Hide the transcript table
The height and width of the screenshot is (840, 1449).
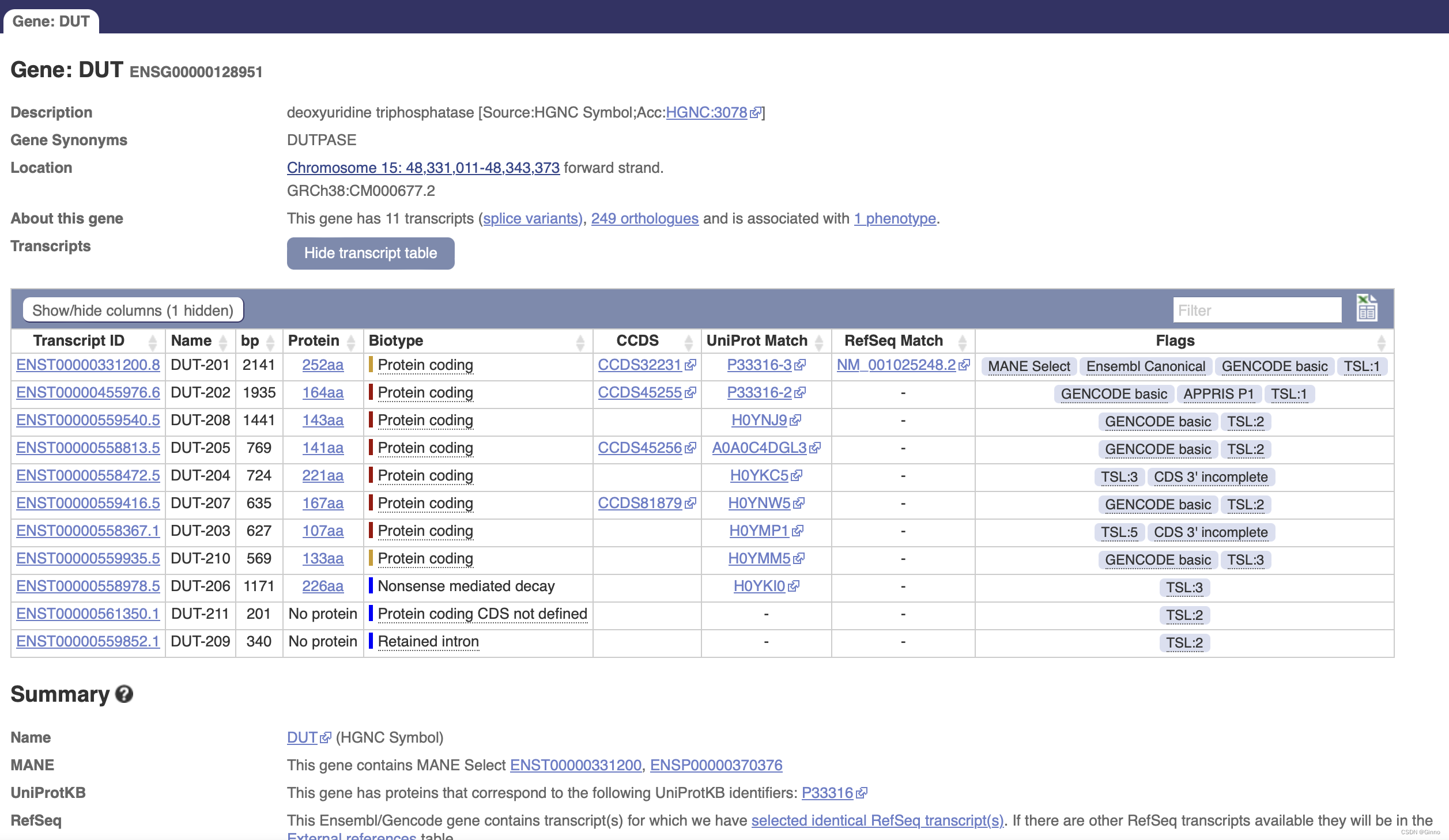(371, 253)
